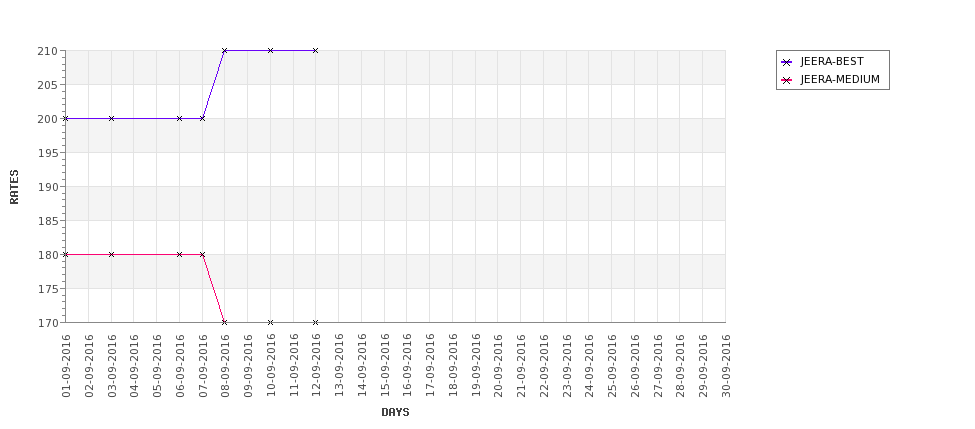Click the 24-09-2016 date label
The image size is (975, 429).
(589, 366)
